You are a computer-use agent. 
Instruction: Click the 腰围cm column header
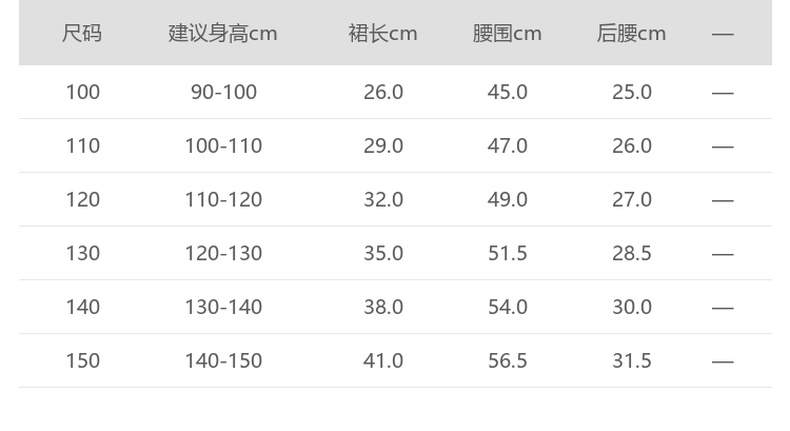[507, 34]
